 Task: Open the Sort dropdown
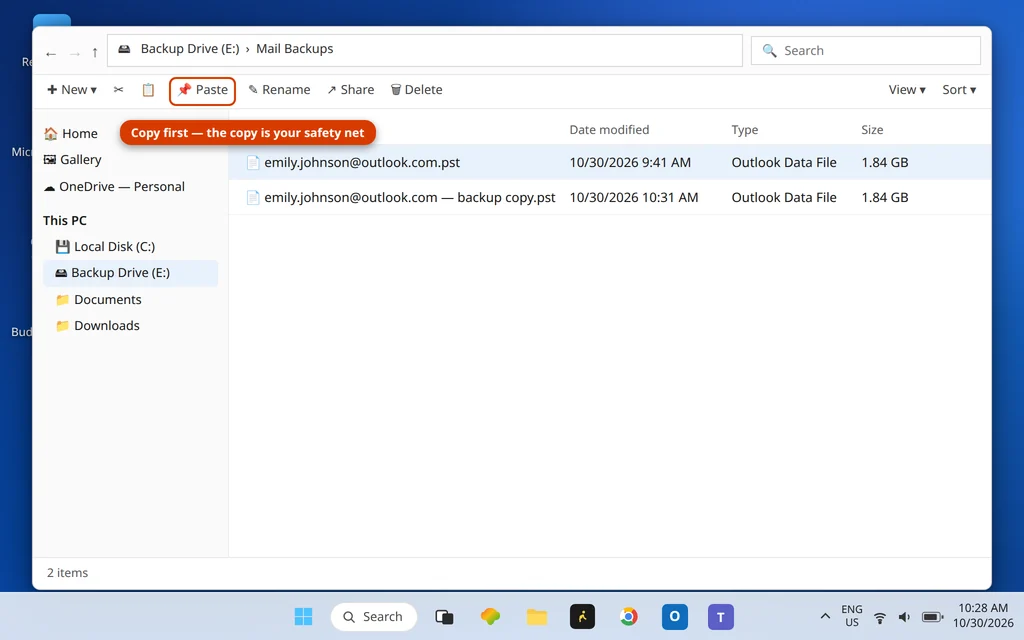[x=959, y=89]
